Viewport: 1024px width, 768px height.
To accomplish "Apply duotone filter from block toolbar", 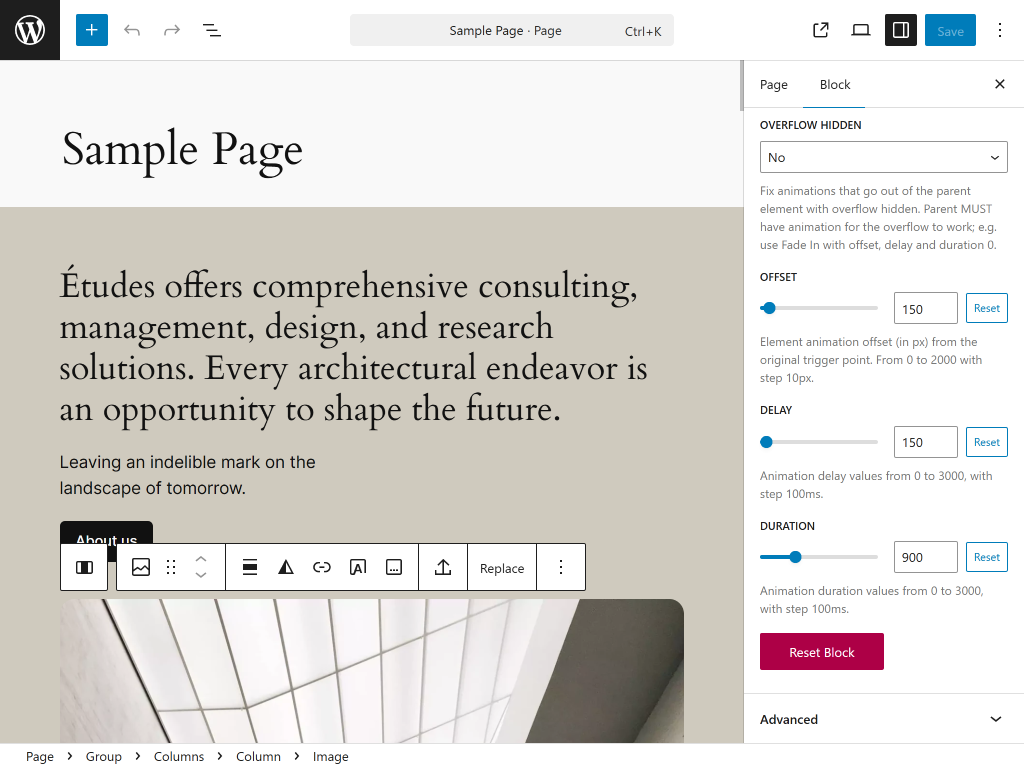I will tap(286, 567).
